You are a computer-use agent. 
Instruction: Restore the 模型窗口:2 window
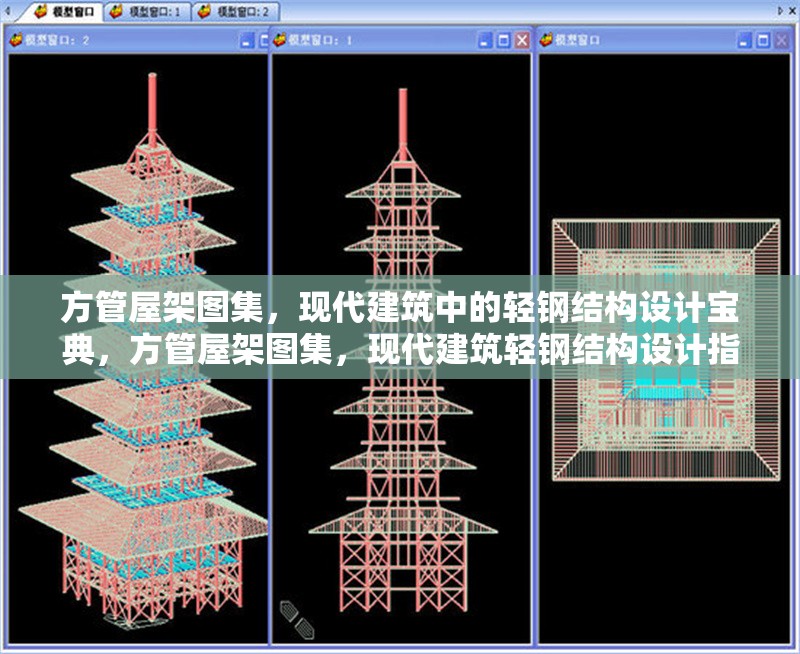pos(265,40)
